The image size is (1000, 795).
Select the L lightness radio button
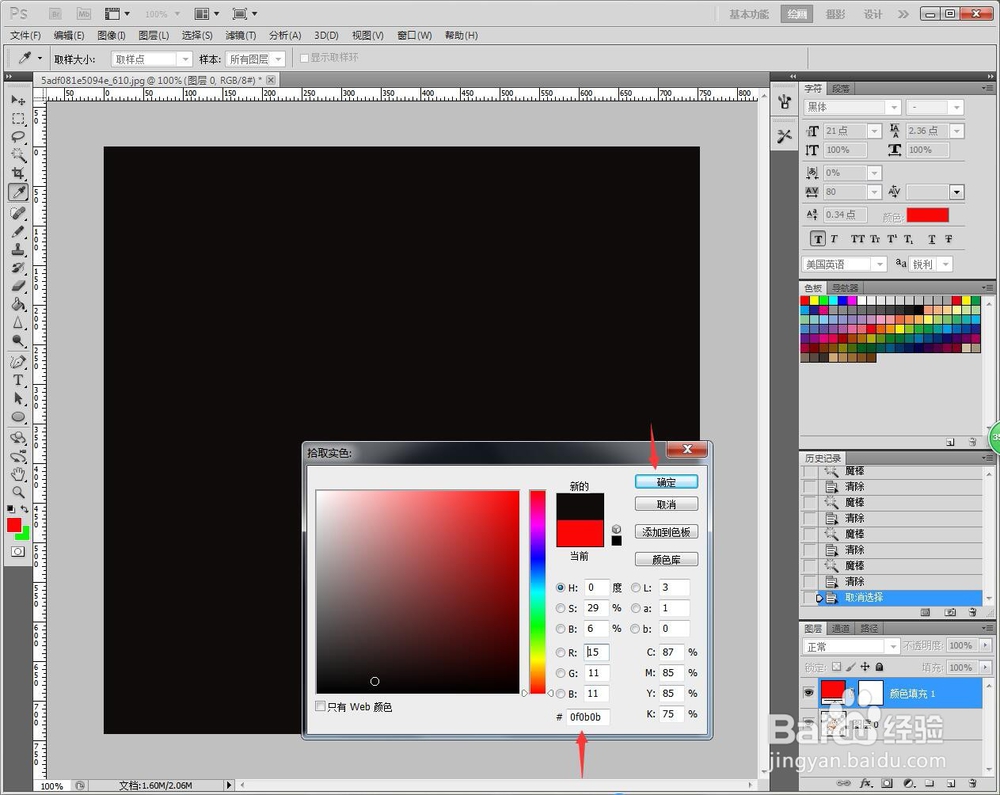click(x=635, y=588)
